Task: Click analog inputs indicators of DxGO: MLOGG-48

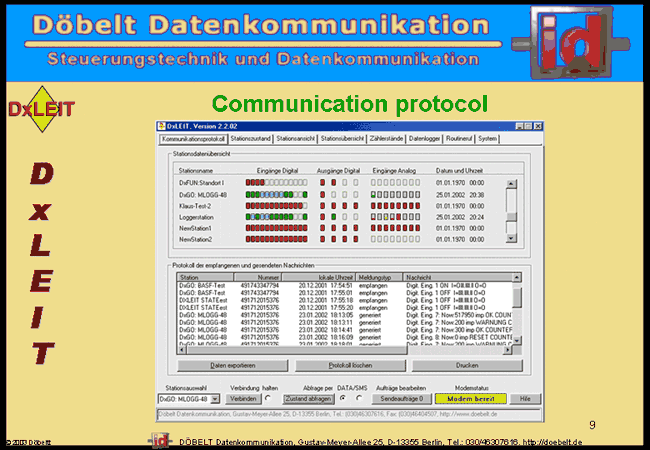Action: (x=395, y=195)
